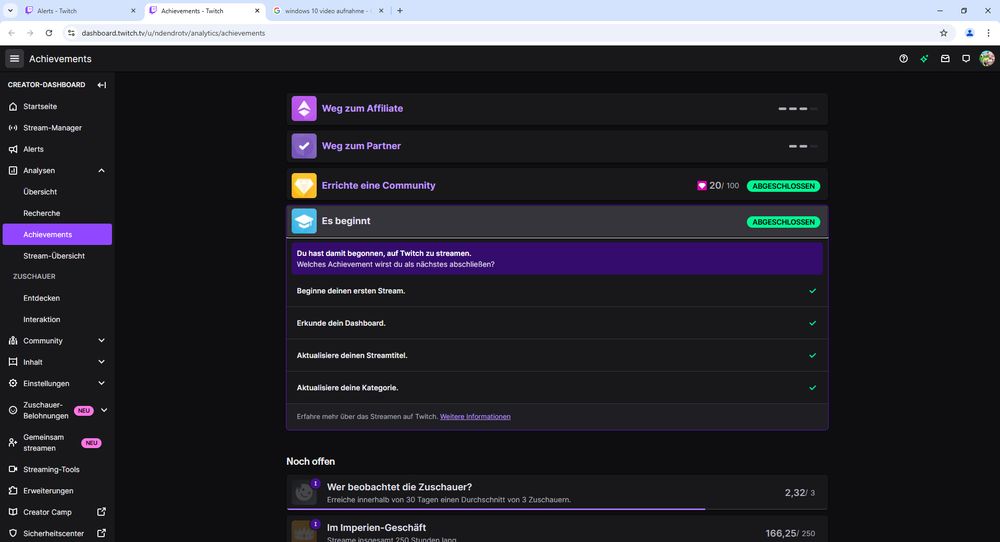1000x542 pixels.
Task: Bookmark this page with the star icon
Action: click(943, 33)
